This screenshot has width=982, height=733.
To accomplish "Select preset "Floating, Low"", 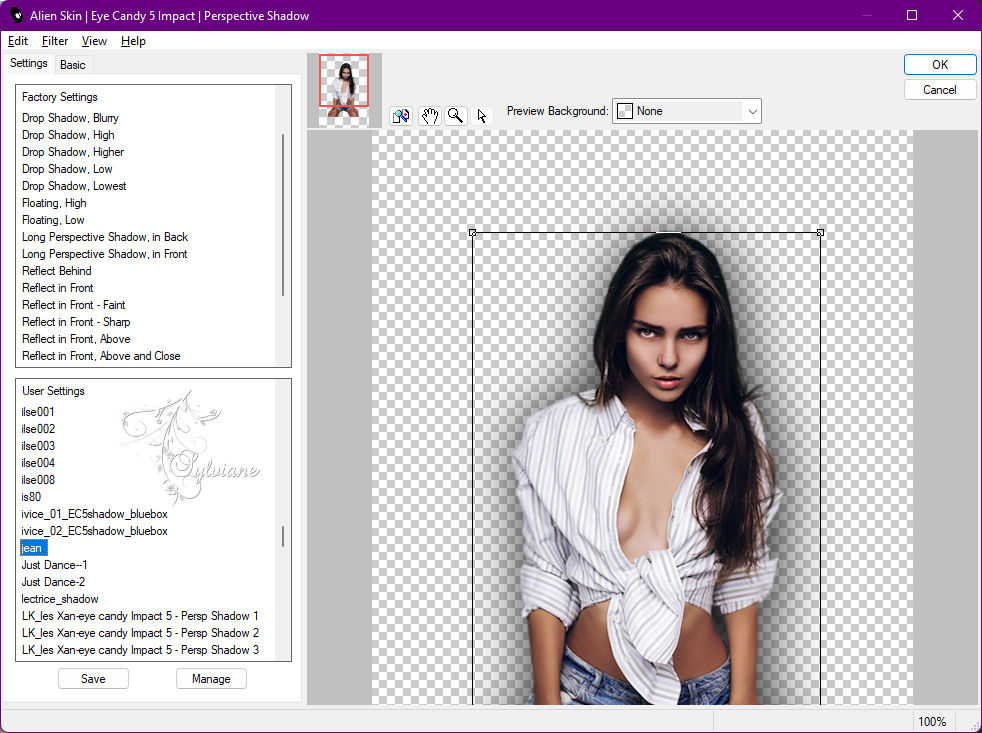I will coord(53,220).
